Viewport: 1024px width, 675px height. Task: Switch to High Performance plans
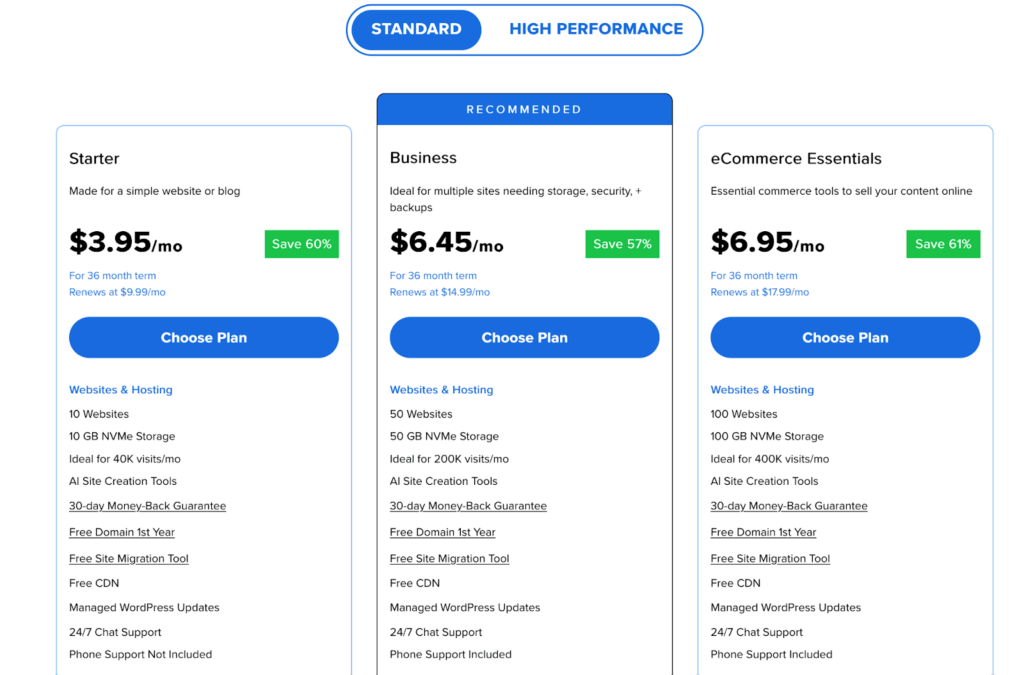tap(596, 29)
